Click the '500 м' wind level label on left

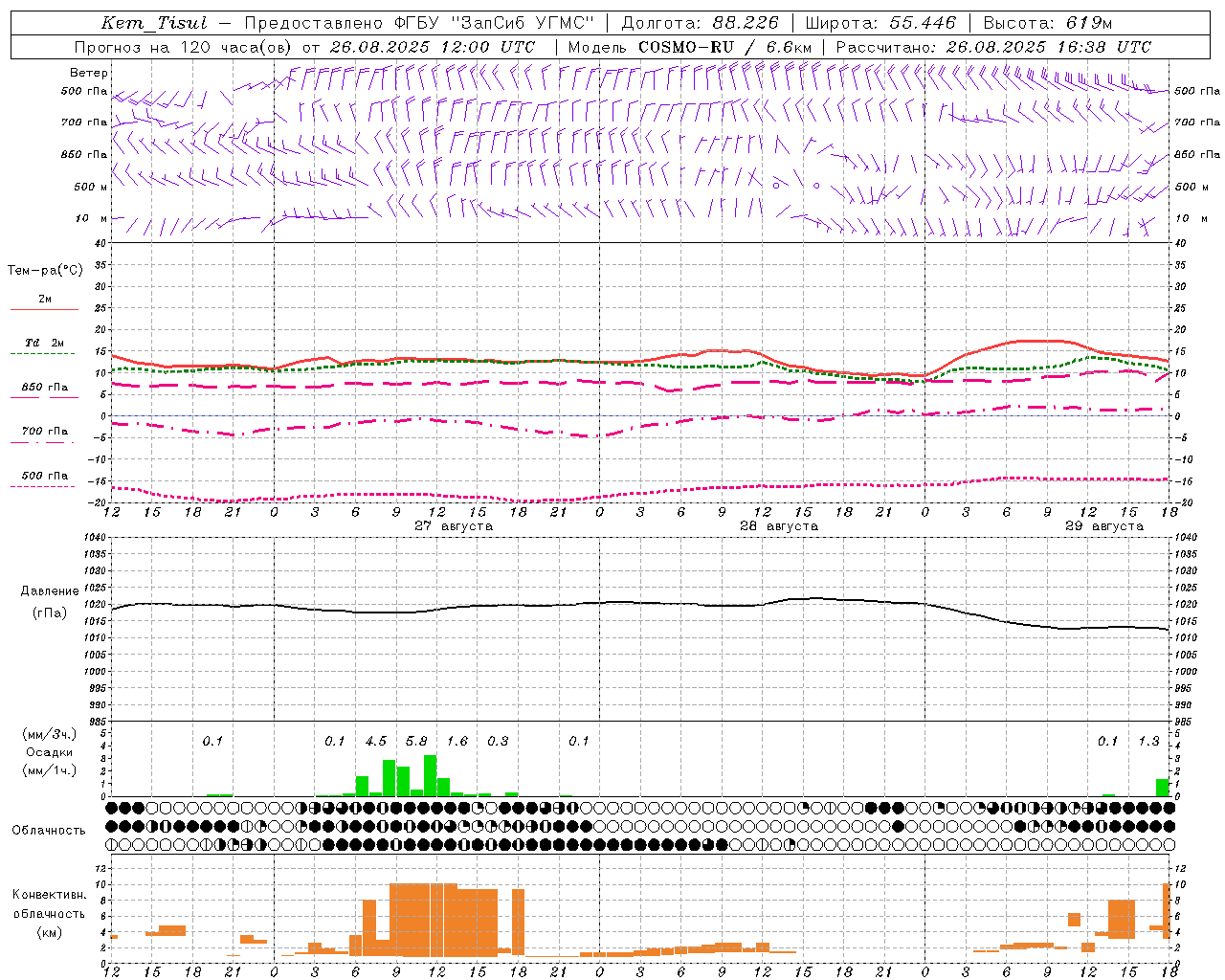pyautogui.click(x=91, y=187)
